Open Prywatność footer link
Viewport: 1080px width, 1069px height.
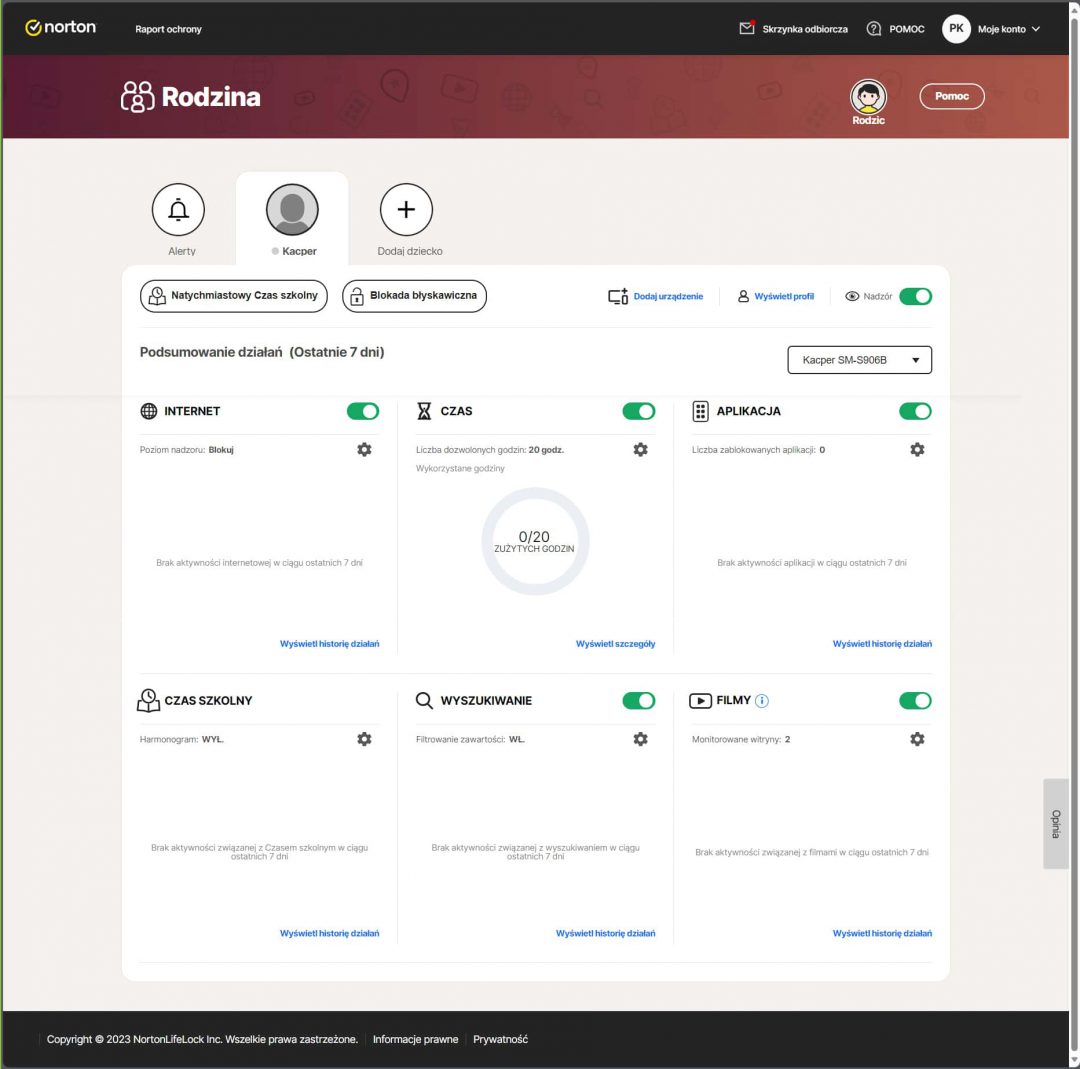pos(500,1039)
